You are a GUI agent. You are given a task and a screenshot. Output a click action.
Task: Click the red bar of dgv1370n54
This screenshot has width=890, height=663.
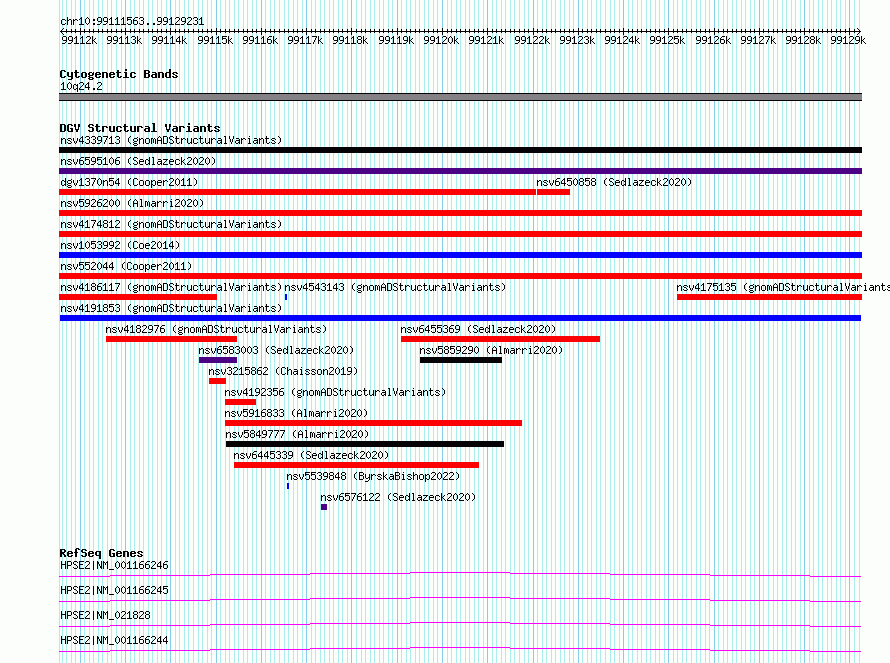297,192
